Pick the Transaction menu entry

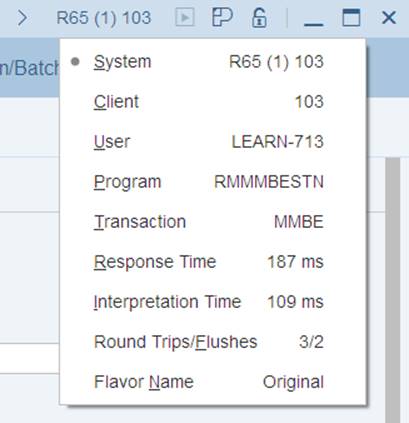tap(213, 222)
